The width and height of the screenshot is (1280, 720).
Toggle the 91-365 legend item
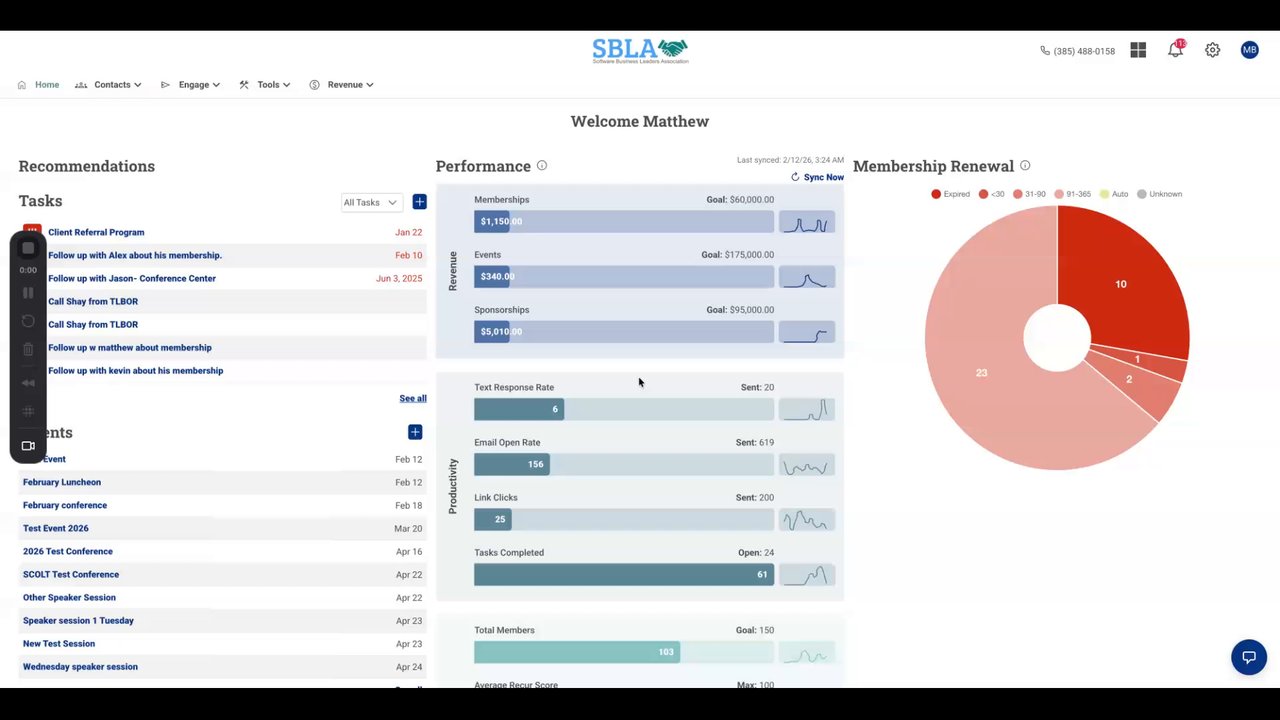[1072, 194]
